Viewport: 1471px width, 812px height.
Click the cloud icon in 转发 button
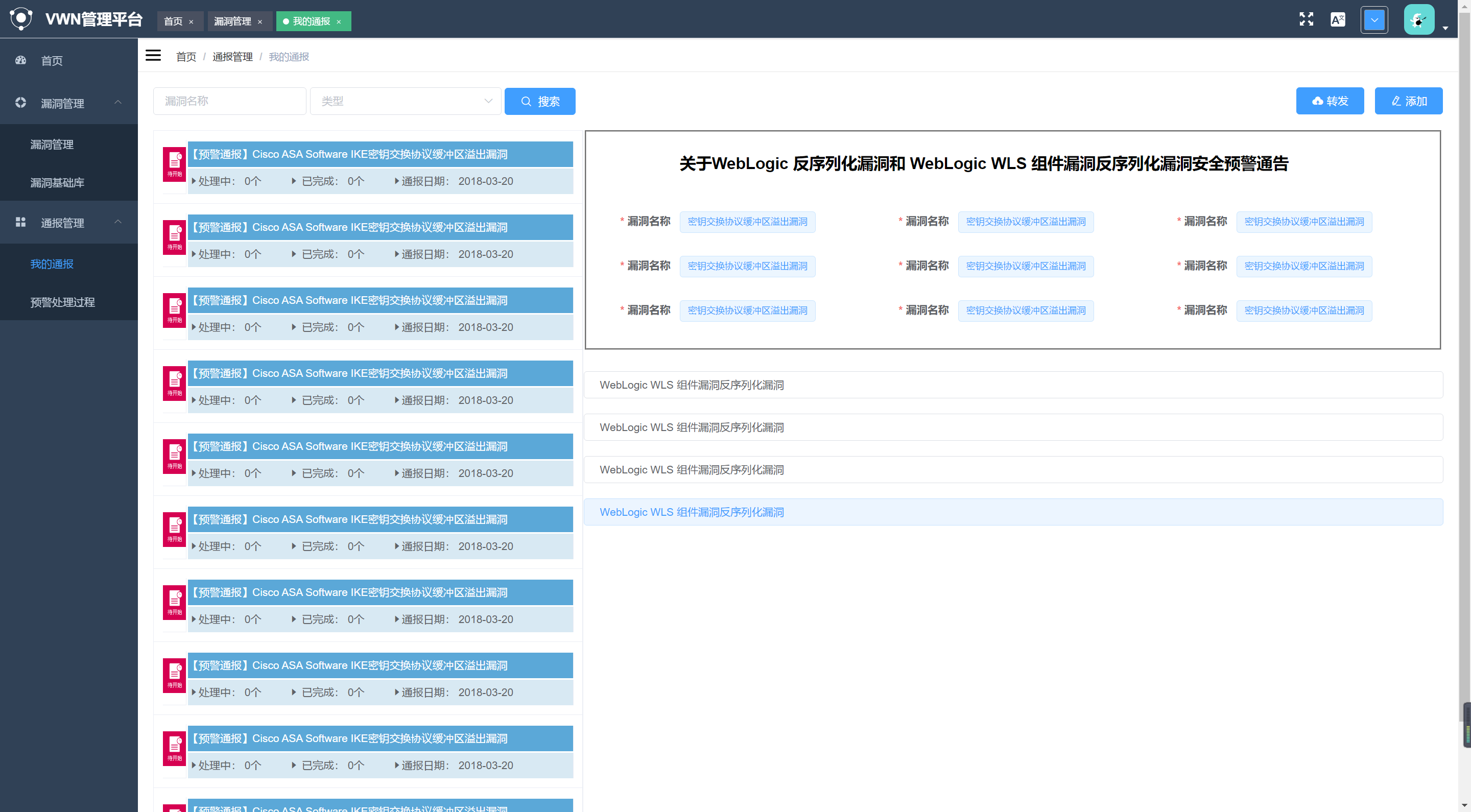tap(1317, 101)
